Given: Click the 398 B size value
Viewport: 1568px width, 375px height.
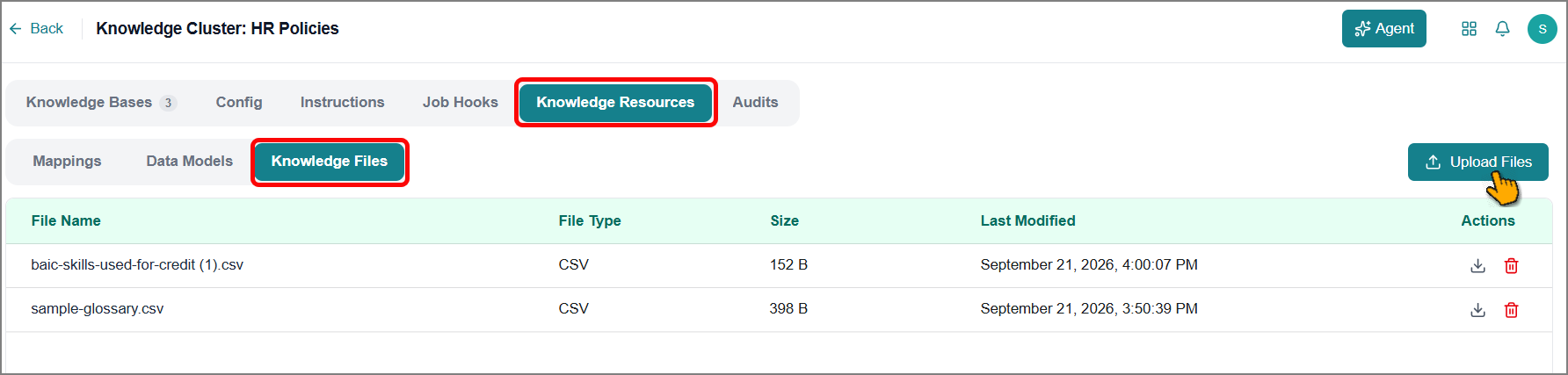Looking at the screenshot, I should pyautogui.click(x=788, y=309).
